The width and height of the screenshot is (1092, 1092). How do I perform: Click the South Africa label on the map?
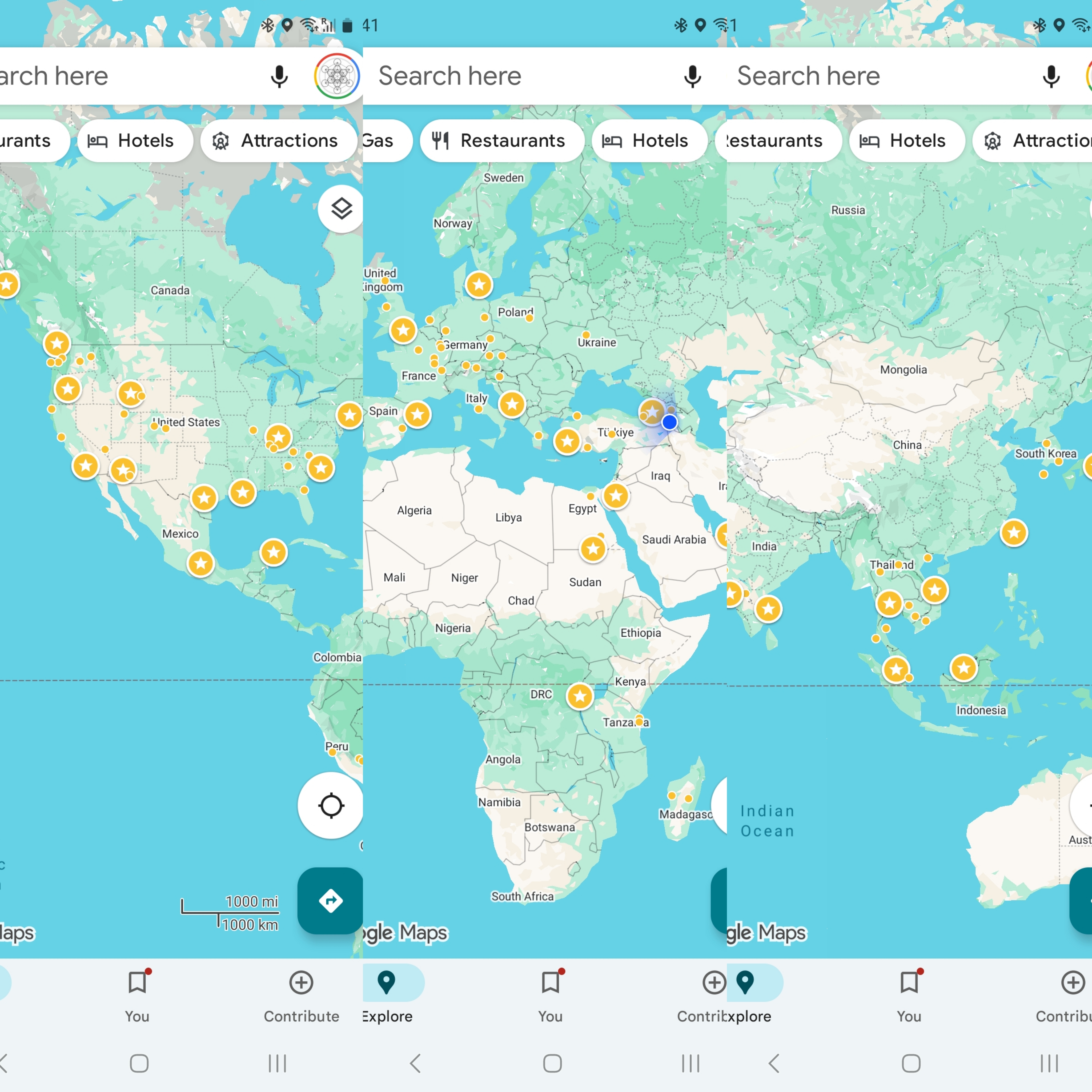(x=522, y=896)
